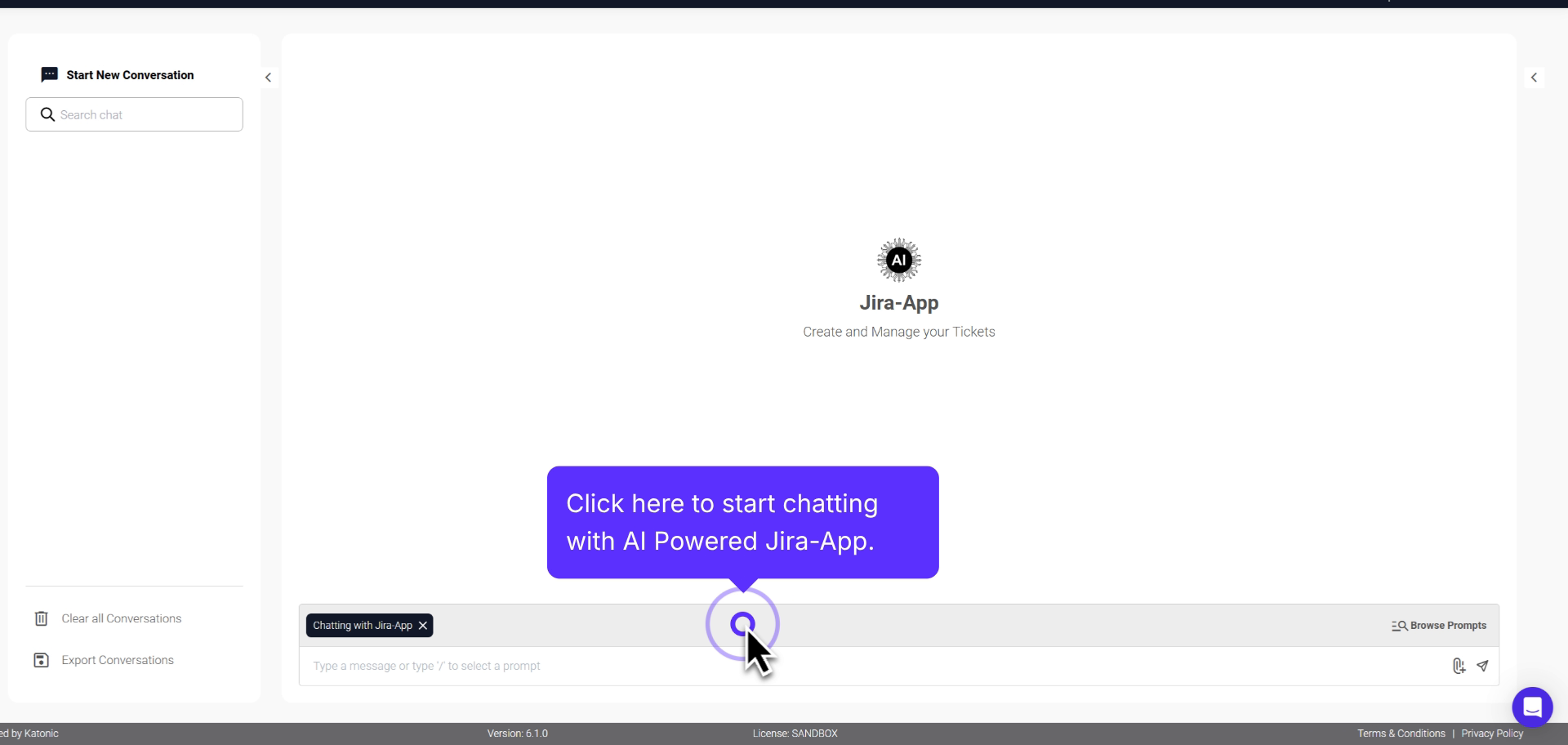Viewport: 1568px width, 745px height.
Task: Click the magnifier icon in Search chat
Action: [x=47, y=114]
